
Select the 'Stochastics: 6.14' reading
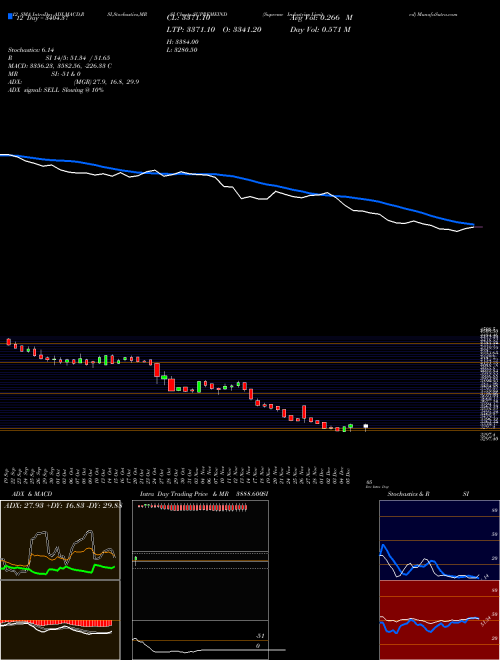coord(31,50)
